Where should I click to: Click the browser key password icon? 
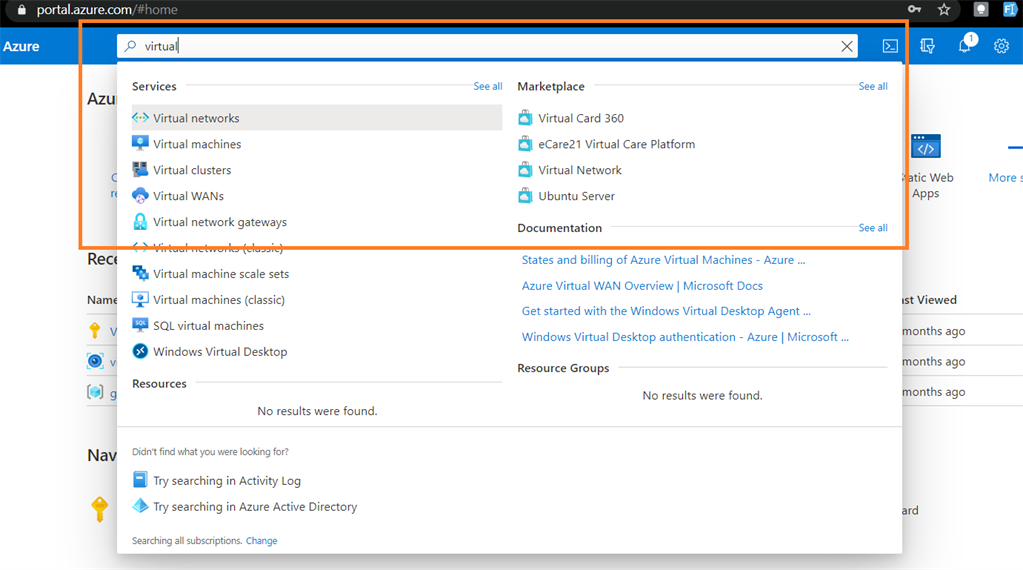pyautogui.click(x=914, y=10)
